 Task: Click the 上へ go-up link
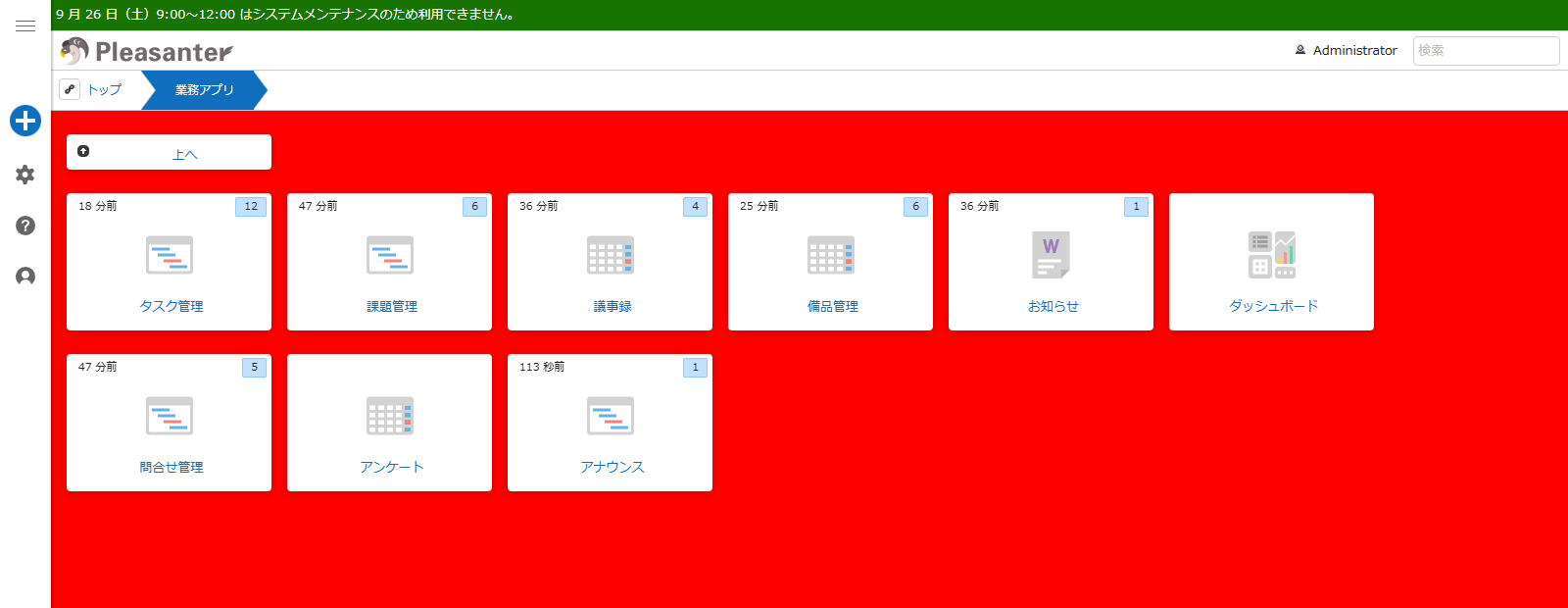point(185,155)
